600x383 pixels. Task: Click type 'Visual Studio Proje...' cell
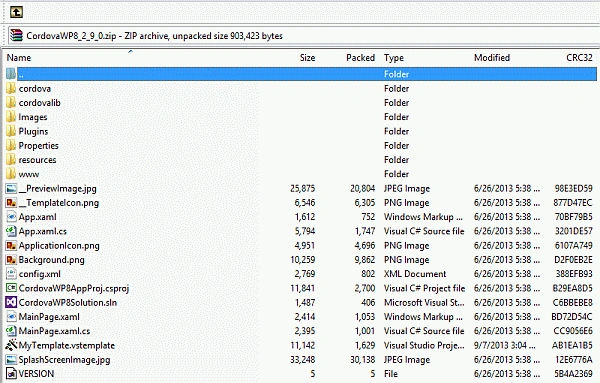(x=424, y=346)
